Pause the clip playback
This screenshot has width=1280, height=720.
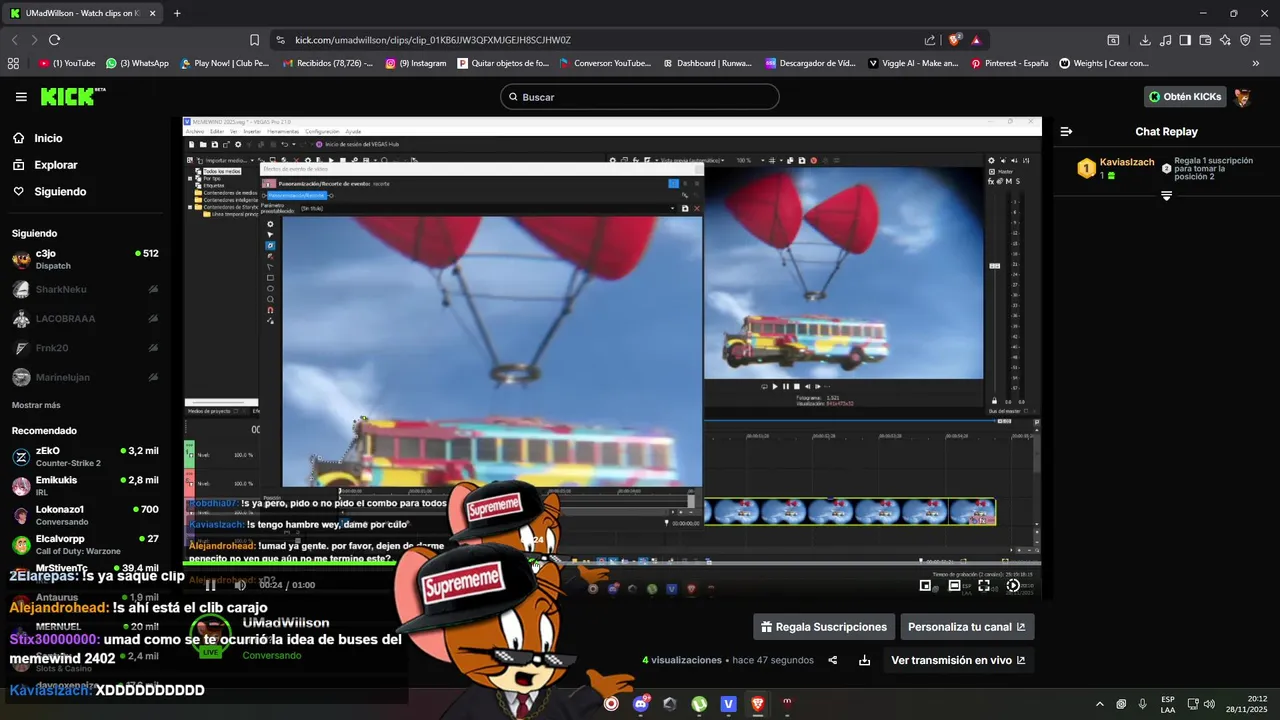(210, 585)
